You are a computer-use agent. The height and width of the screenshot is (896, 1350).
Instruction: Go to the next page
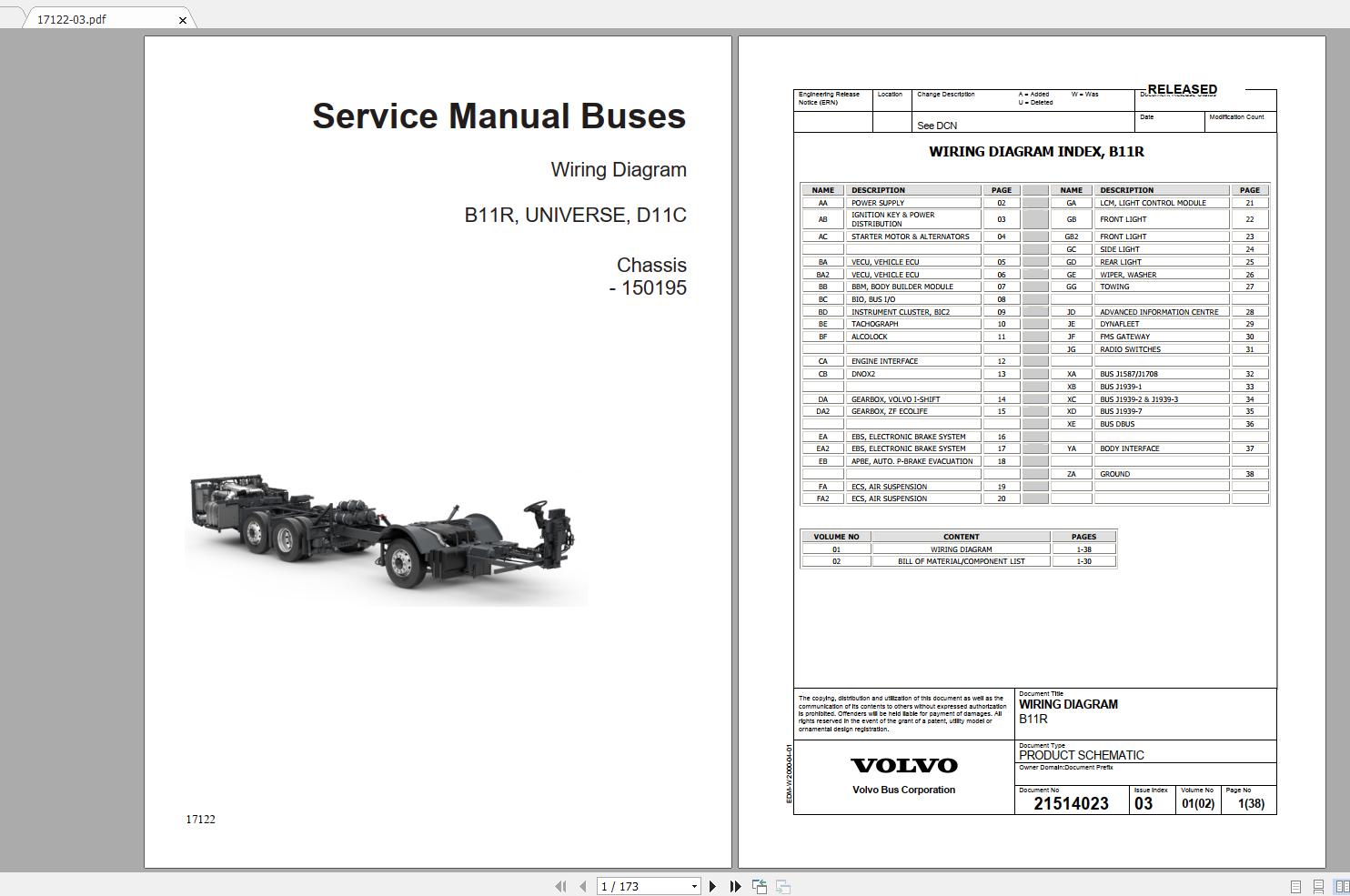(713, 886)
